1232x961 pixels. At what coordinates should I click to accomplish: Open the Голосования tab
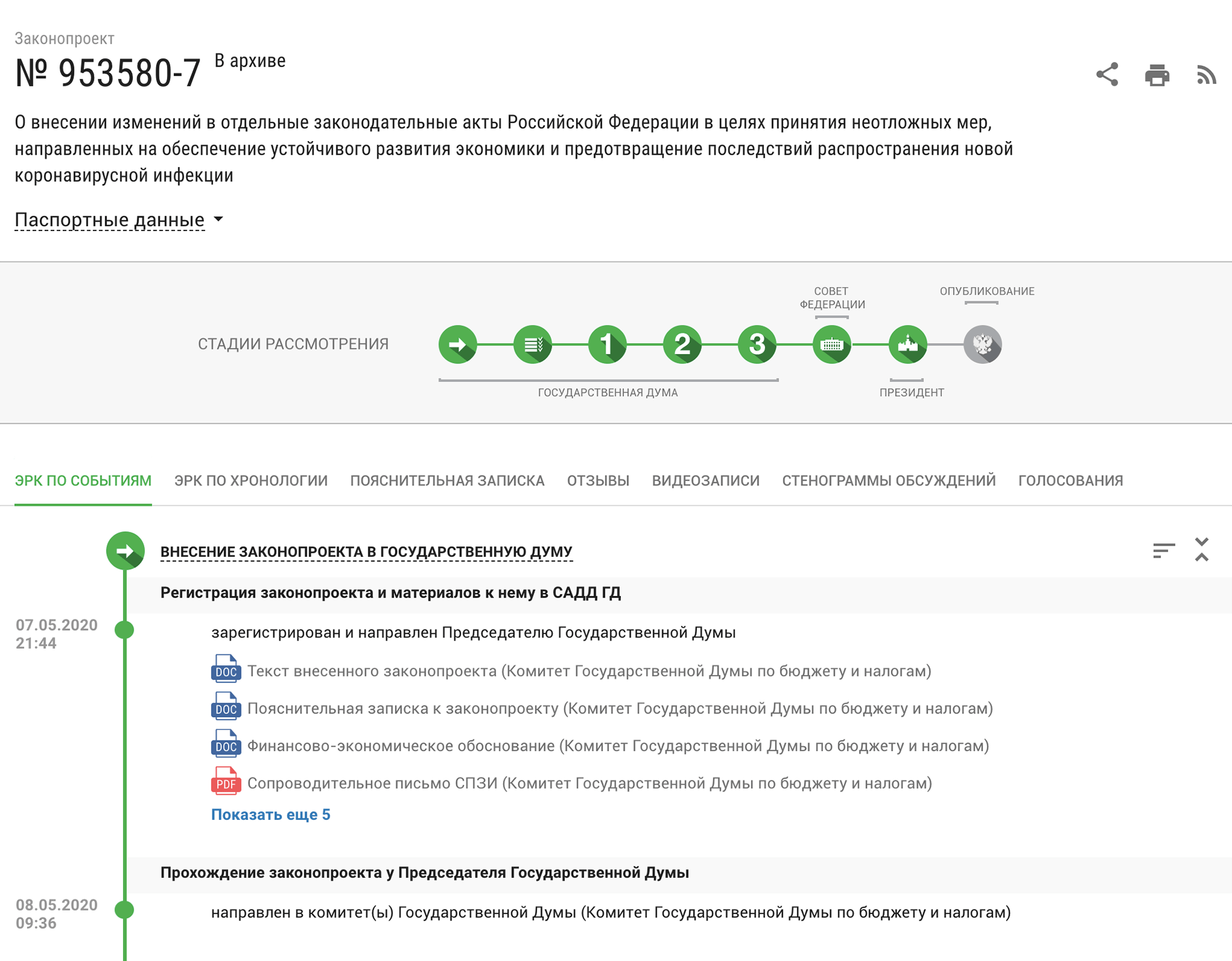1071,480
